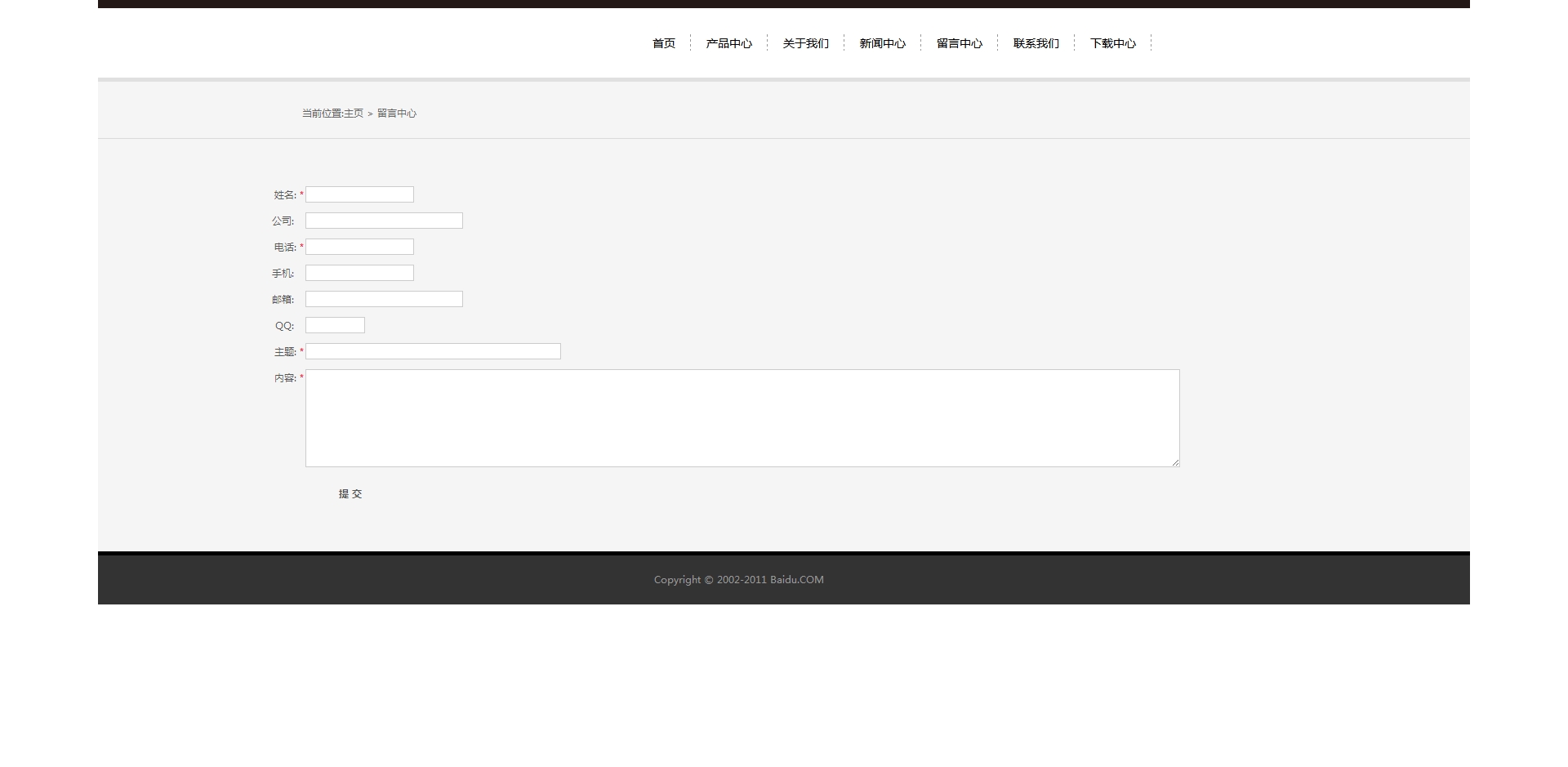Open the 关于我们 navigation item
Viewport: 1568px width, 767px height.
coord(805,43)
